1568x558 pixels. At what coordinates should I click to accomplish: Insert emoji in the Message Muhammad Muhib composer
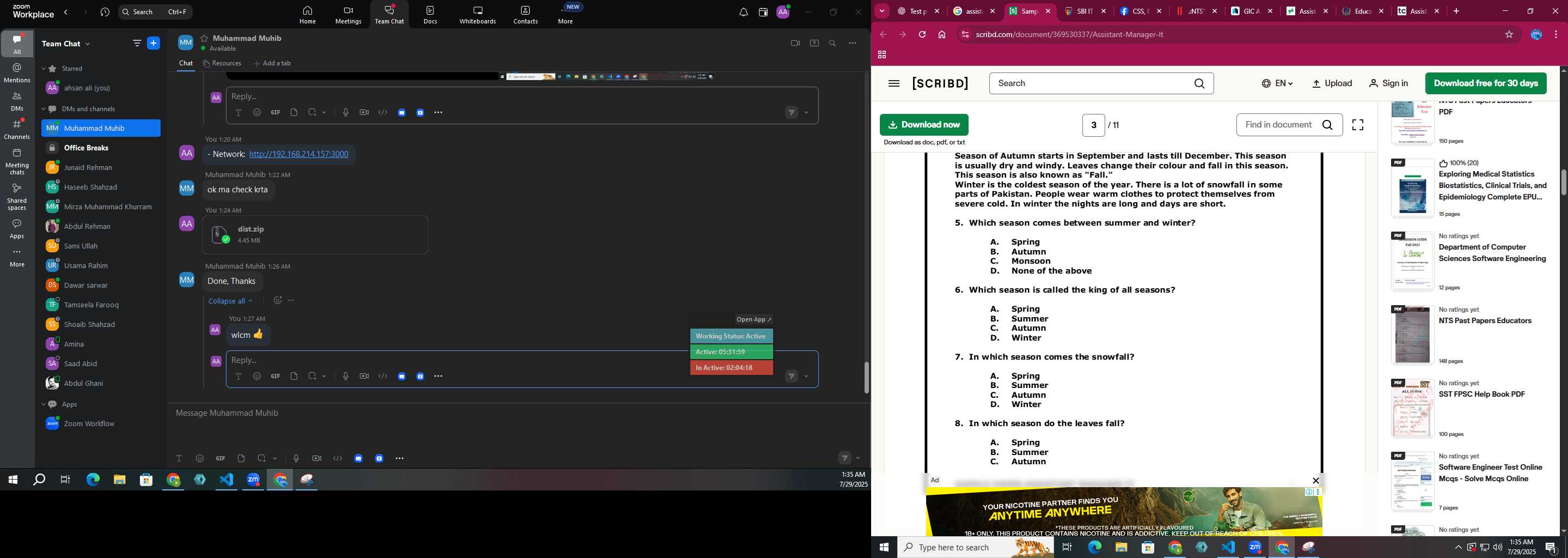pos(200,458)
